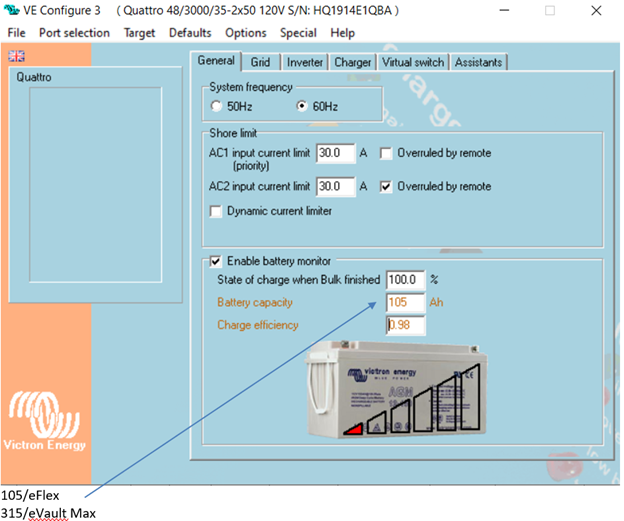Click the Charge efficiency field
The image size is (624, 521).
(405, 325)
